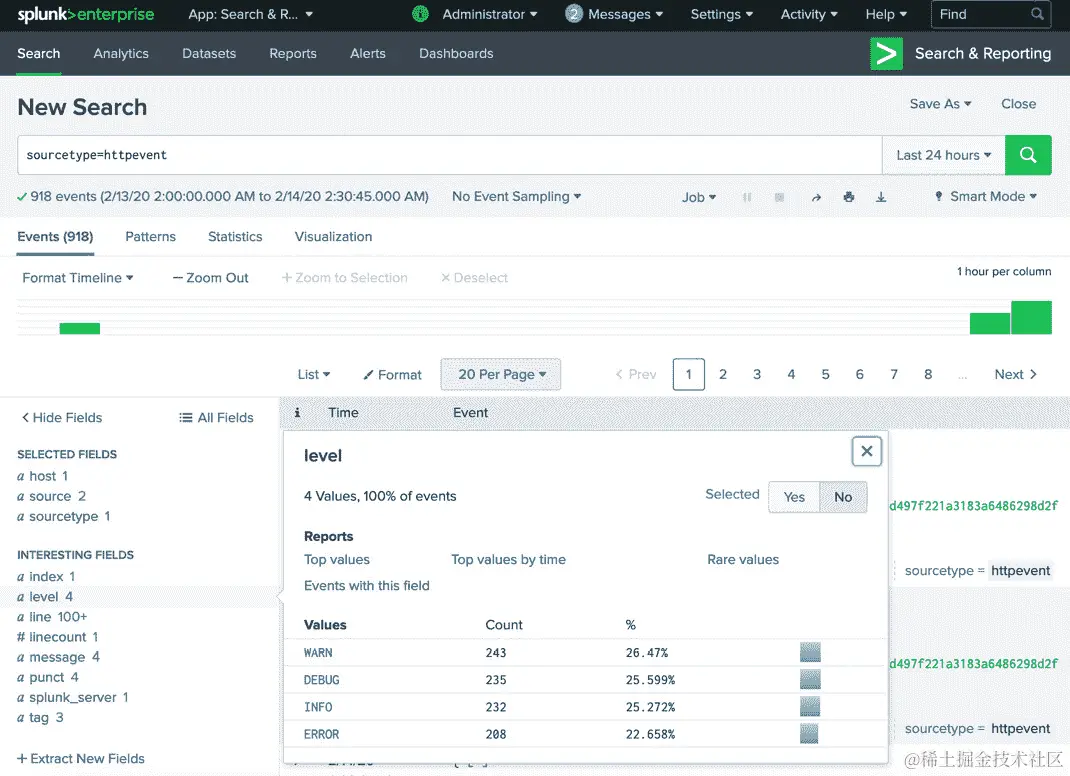Open the Job dropdown
This screenshot has width=1070, height=776.
tap(699, 197)
